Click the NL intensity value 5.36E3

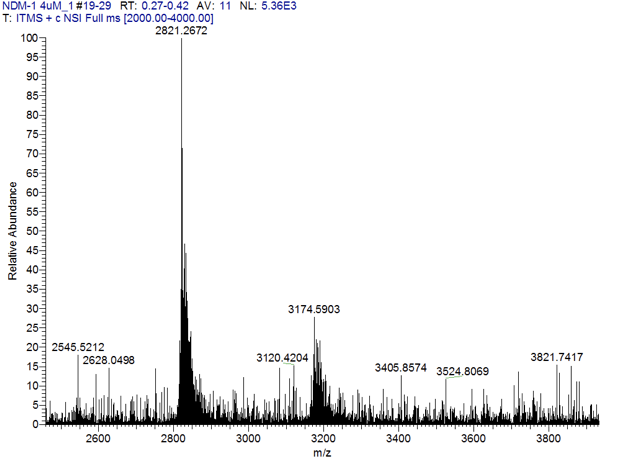tap(279, 6)
